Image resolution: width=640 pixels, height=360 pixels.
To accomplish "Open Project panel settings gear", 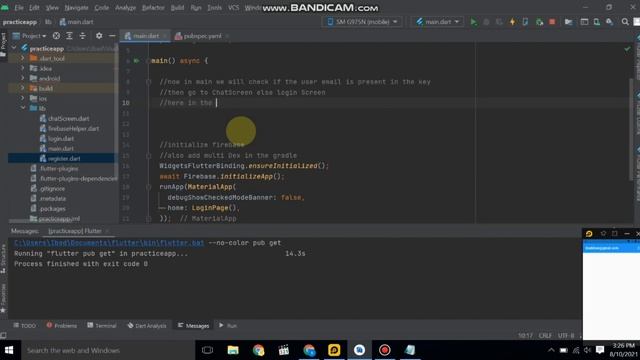I will tap(99, 36).
